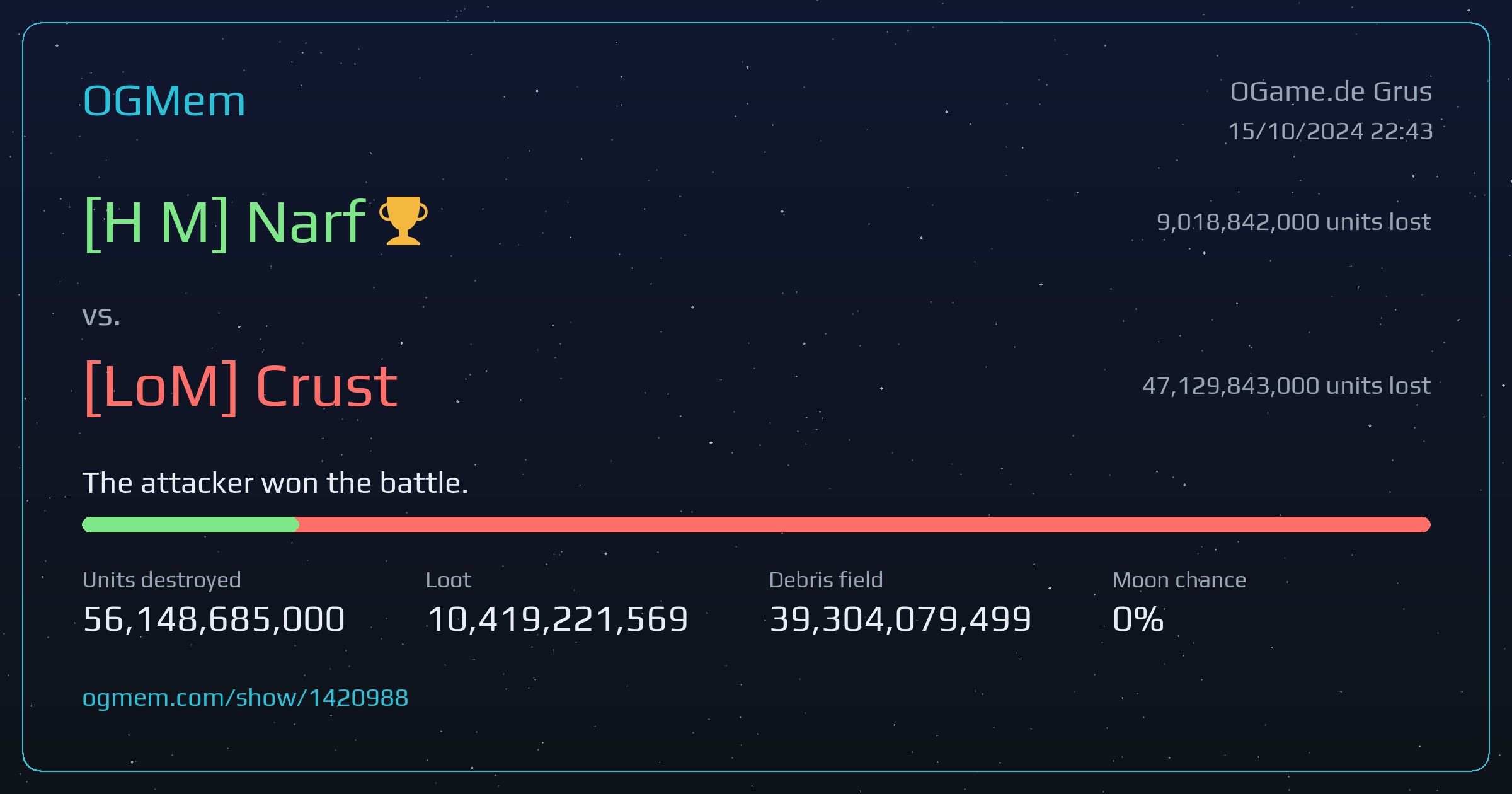
Task: Select the defender name [LoM] Crust
Action: [241, 387]
